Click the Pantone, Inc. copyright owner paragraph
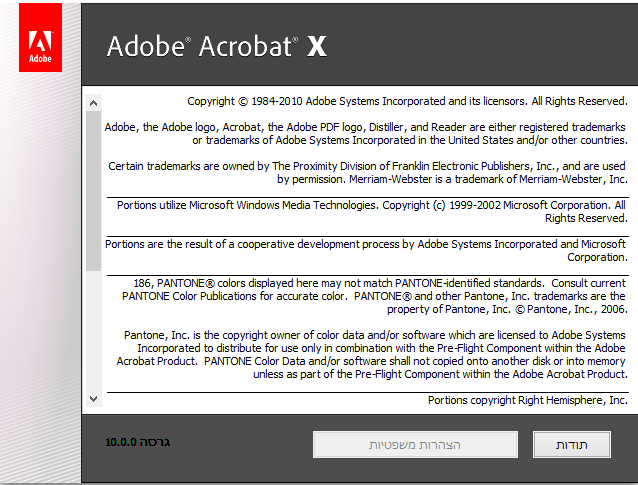The width and height of the screenshot is (638, 485). coord(374,354)
